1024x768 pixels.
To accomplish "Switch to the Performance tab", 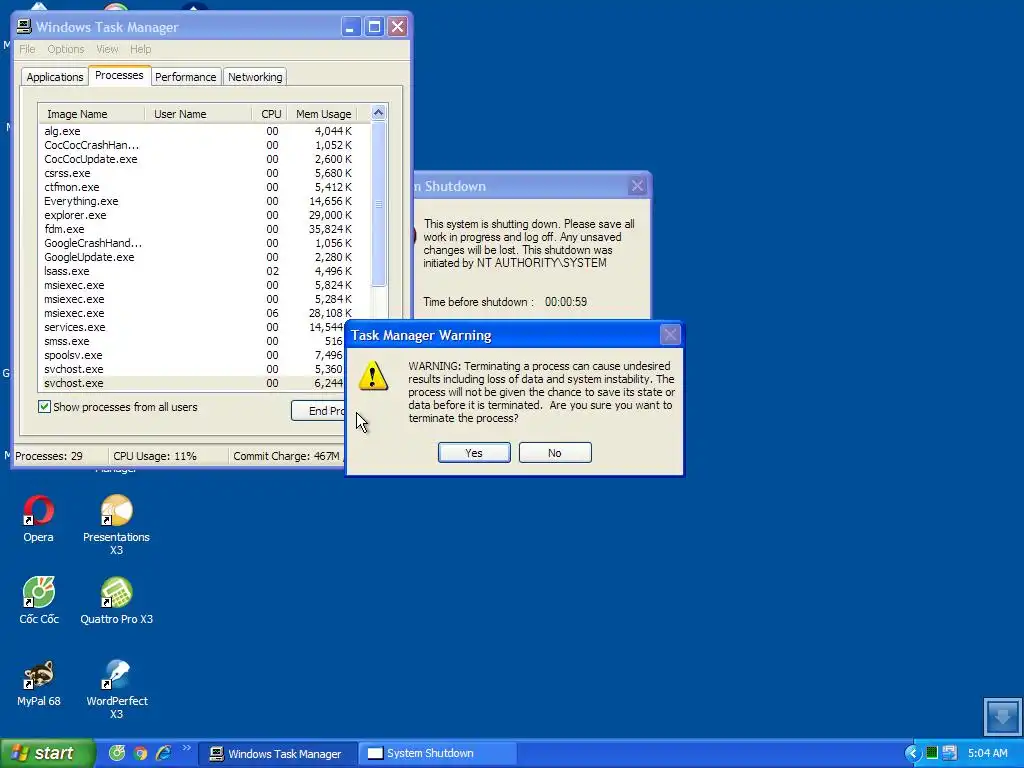I will pyautogui.click(x=185, y=77).
